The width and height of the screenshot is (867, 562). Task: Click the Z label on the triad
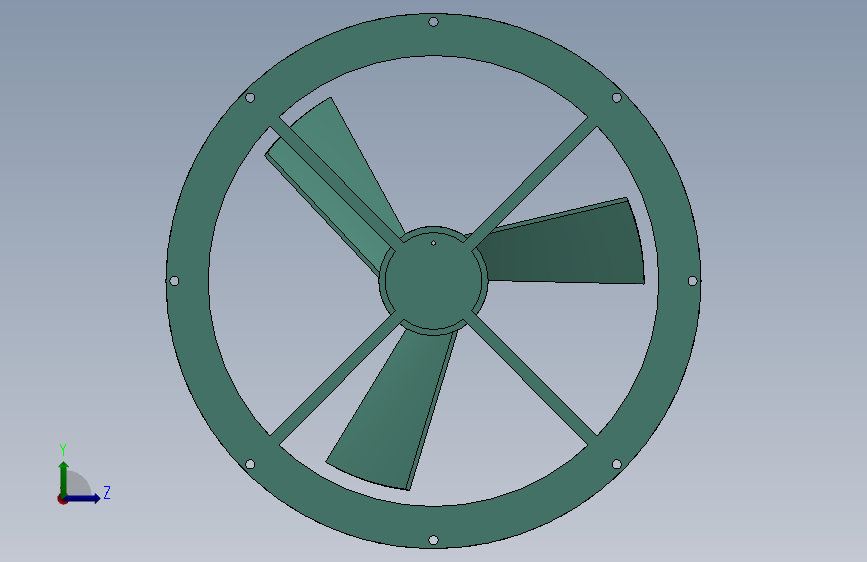click(x=107, y=492)
